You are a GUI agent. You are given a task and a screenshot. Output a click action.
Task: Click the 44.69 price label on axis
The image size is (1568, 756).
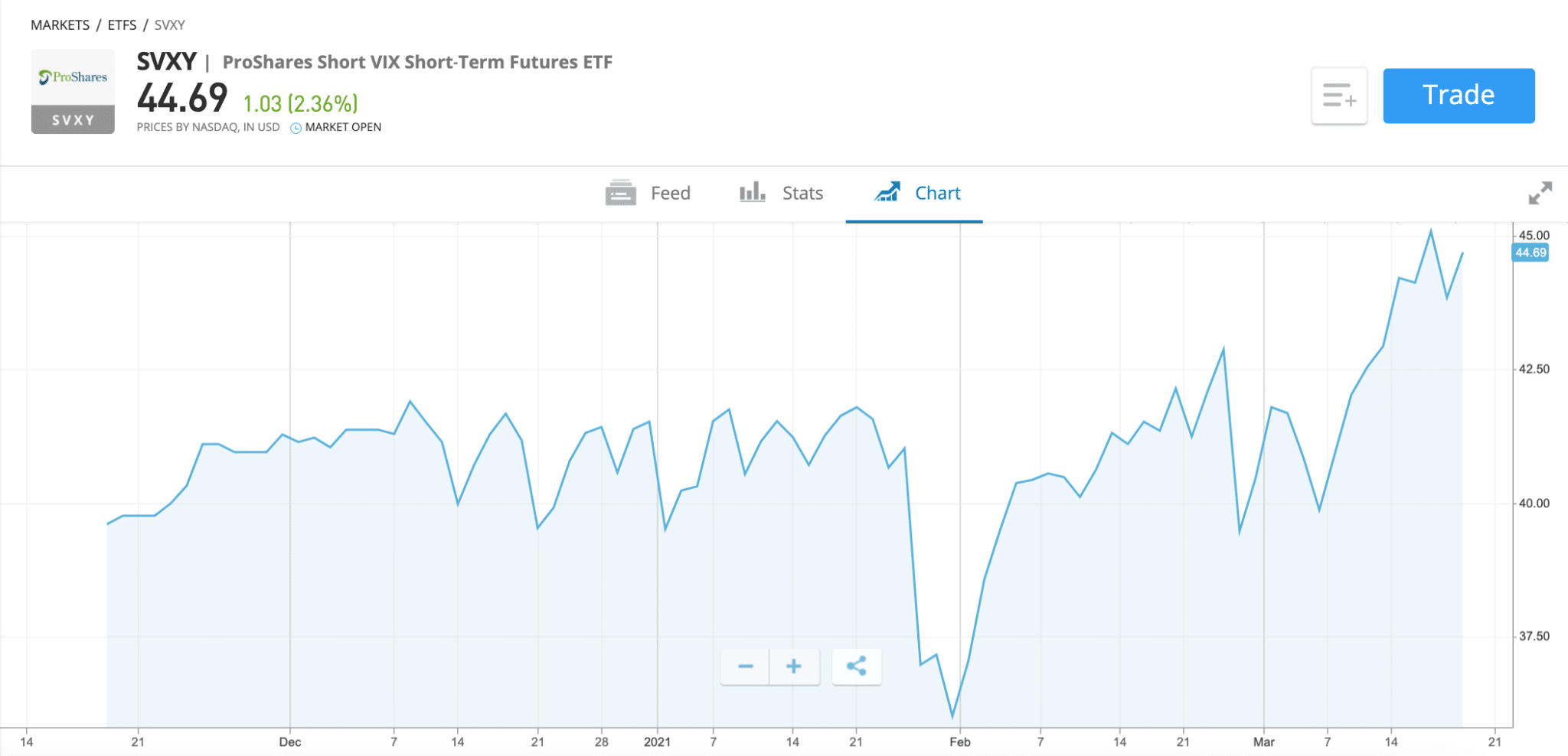tap(1530, 253)
